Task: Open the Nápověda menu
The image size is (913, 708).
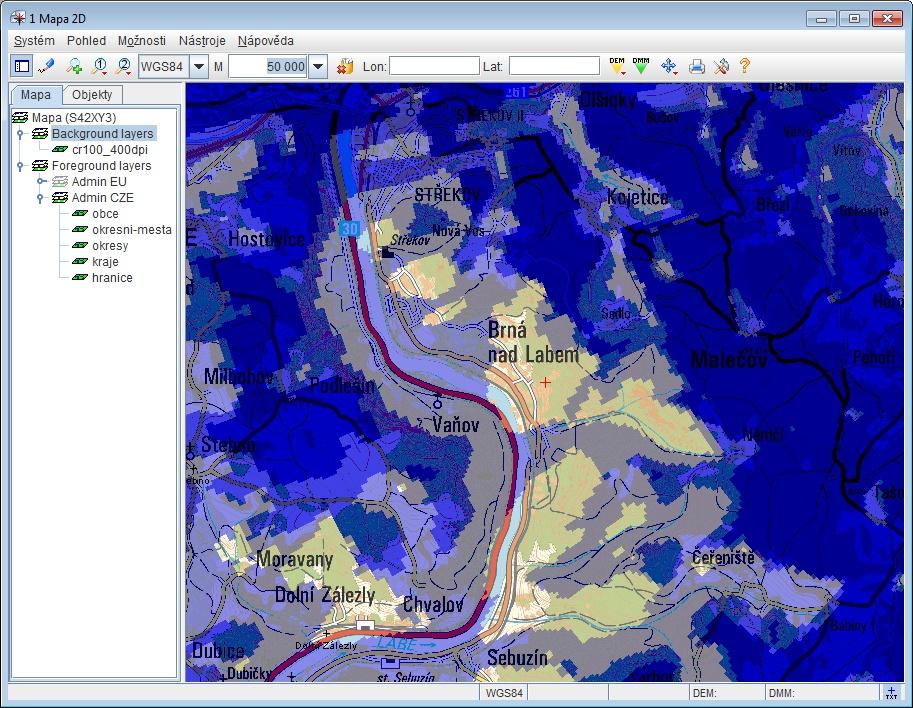Action: pyautogui.click(x=266, y=41)
